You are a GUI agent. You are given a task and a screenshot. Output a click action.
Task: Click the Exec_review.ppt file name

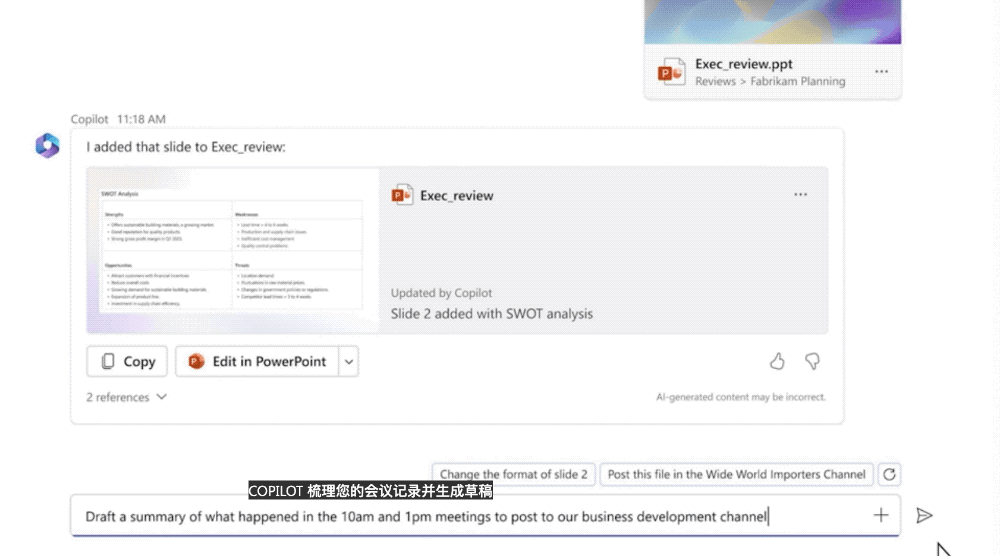click(x=744, y=64)
